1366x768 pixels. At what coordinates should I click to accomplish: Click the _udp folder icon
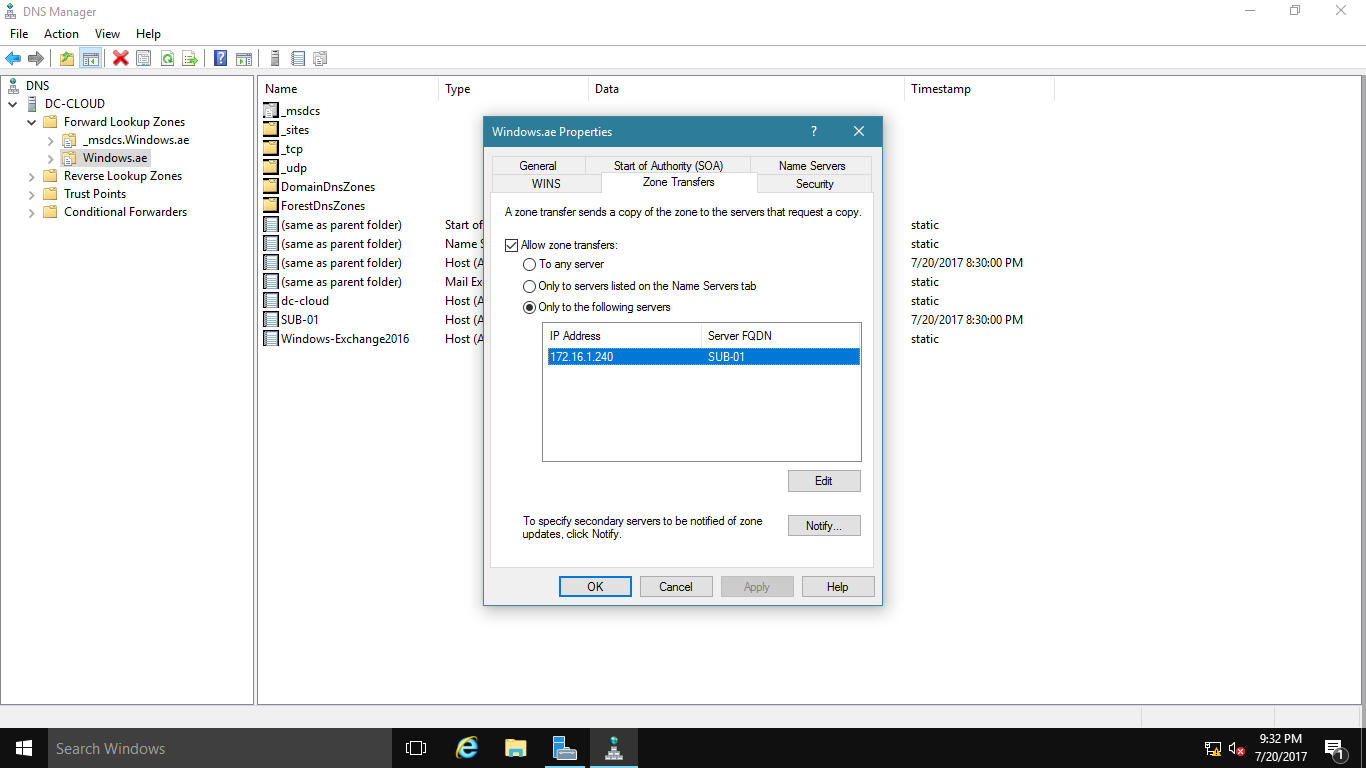pos(271,168)
